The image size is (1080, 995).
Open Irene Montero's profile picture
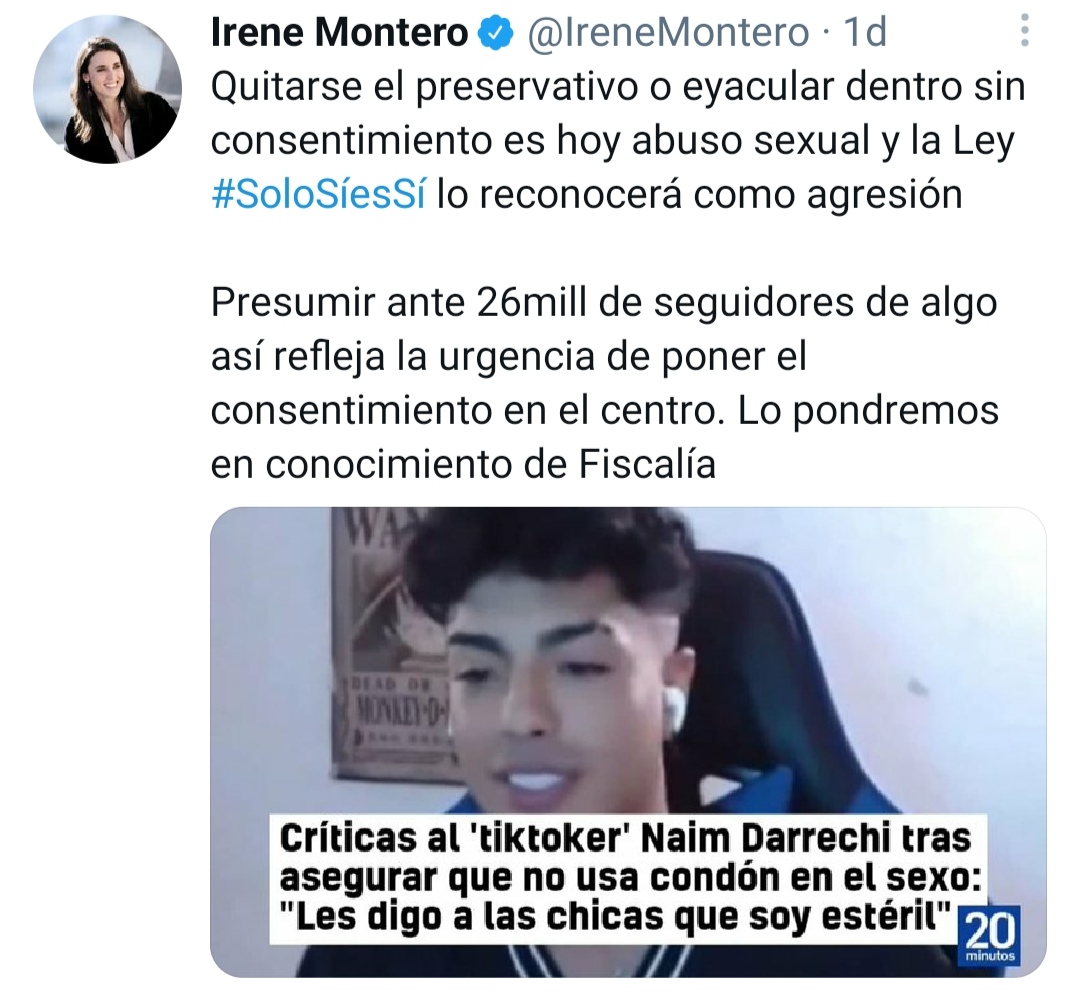[107, 90]
